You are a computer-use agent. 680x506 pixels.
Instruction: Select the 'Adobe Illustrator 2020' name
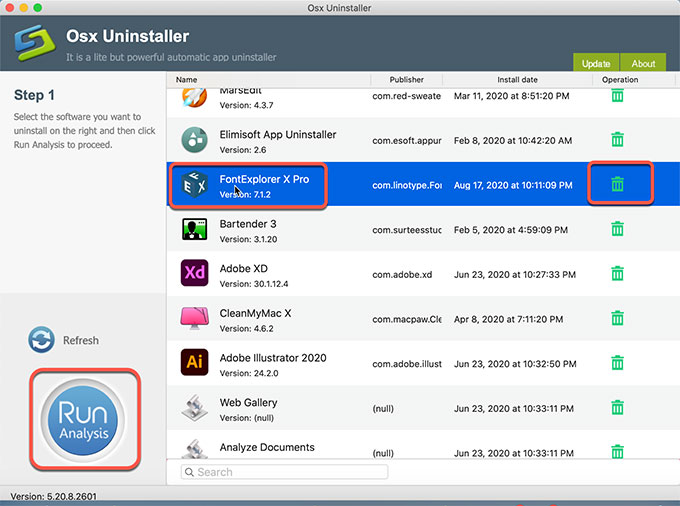pos(273,358)
